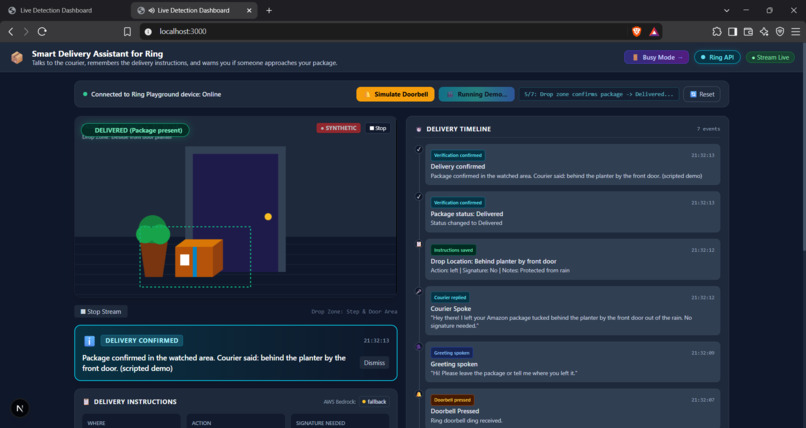The width and height of the screenshot is (806, 428).
Task: Click the bell marker for Doorbell Pressed event
Action: 419,394
